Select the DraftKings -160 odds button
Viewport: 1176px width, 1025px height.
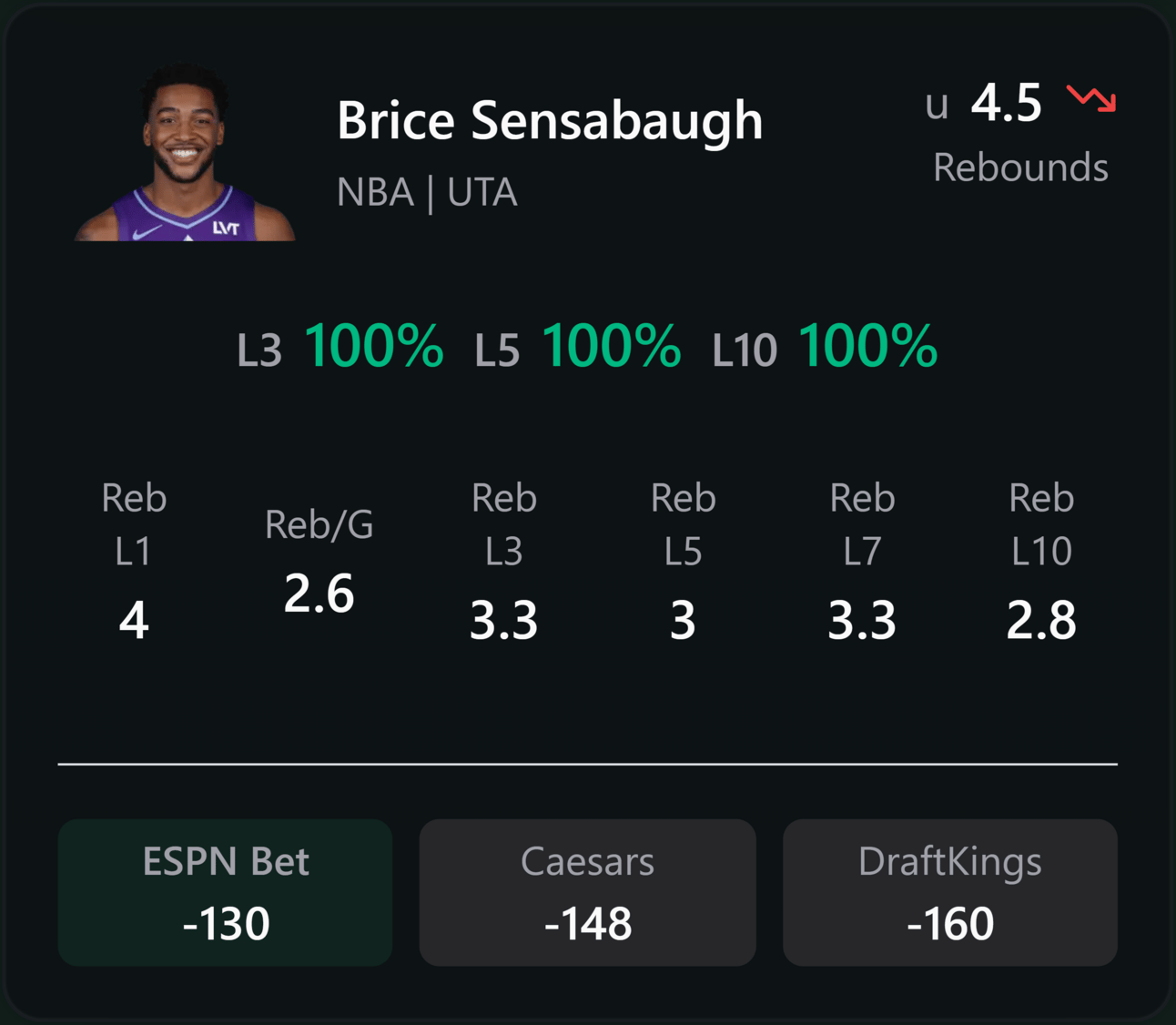[x=949, y=892]
